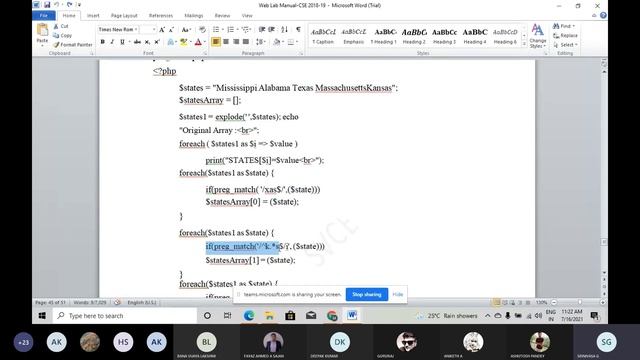Image resolution: width=640 pixels, height=360 pixels.
Task: Apply the Heading 2 style
Action: (414, 36)
